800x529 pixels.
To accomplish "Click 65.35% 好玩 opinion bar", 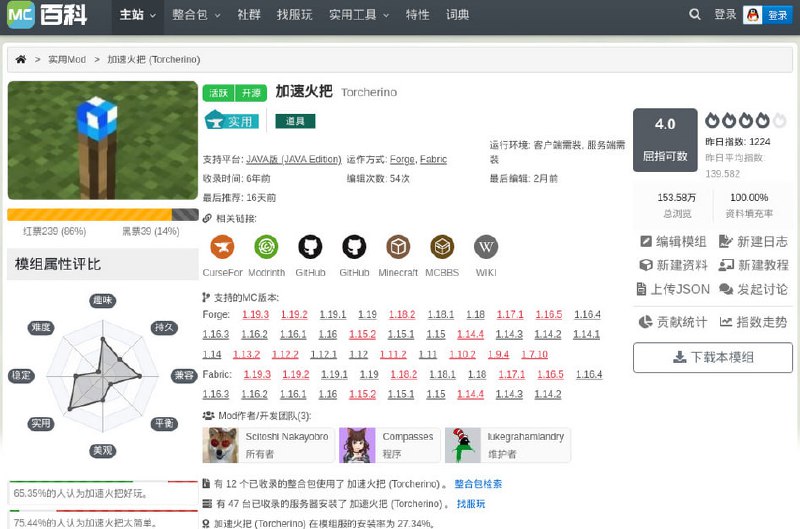I will (x=103, y=493).
